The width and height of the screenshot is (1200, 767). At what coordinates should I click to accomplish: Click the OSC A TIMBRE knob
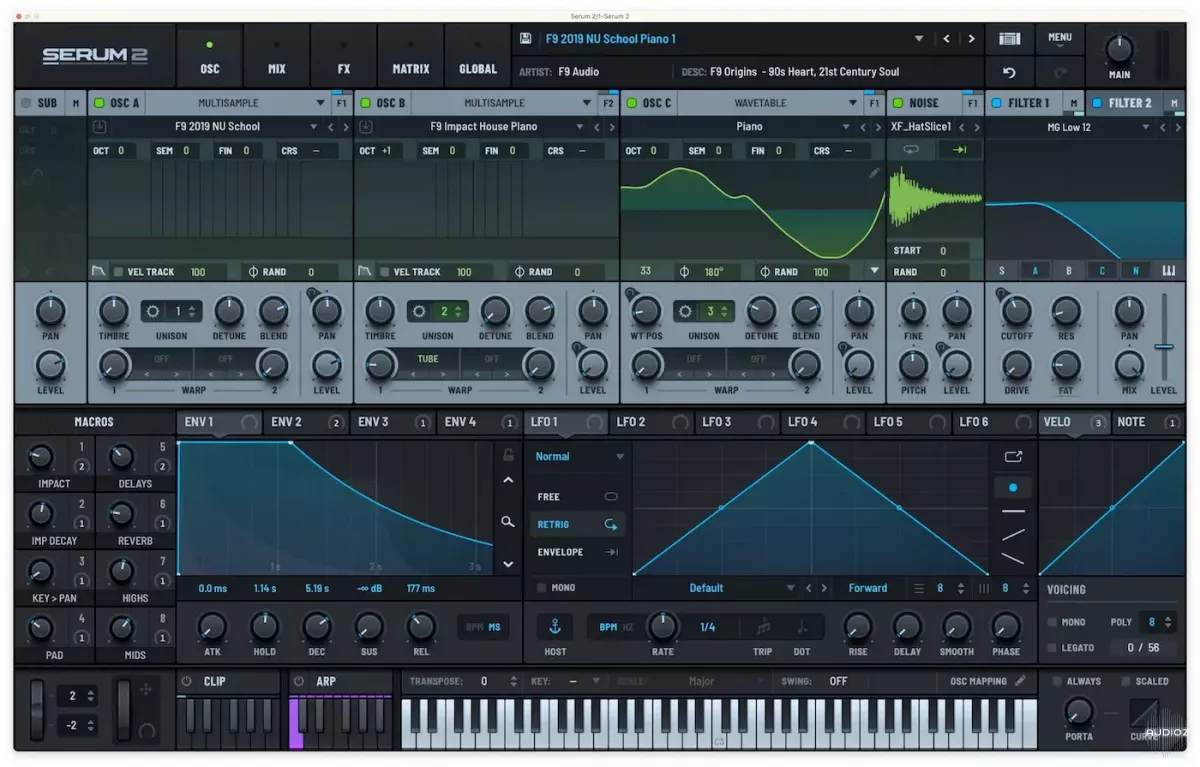pyautogui.click(x=114, y=311)
